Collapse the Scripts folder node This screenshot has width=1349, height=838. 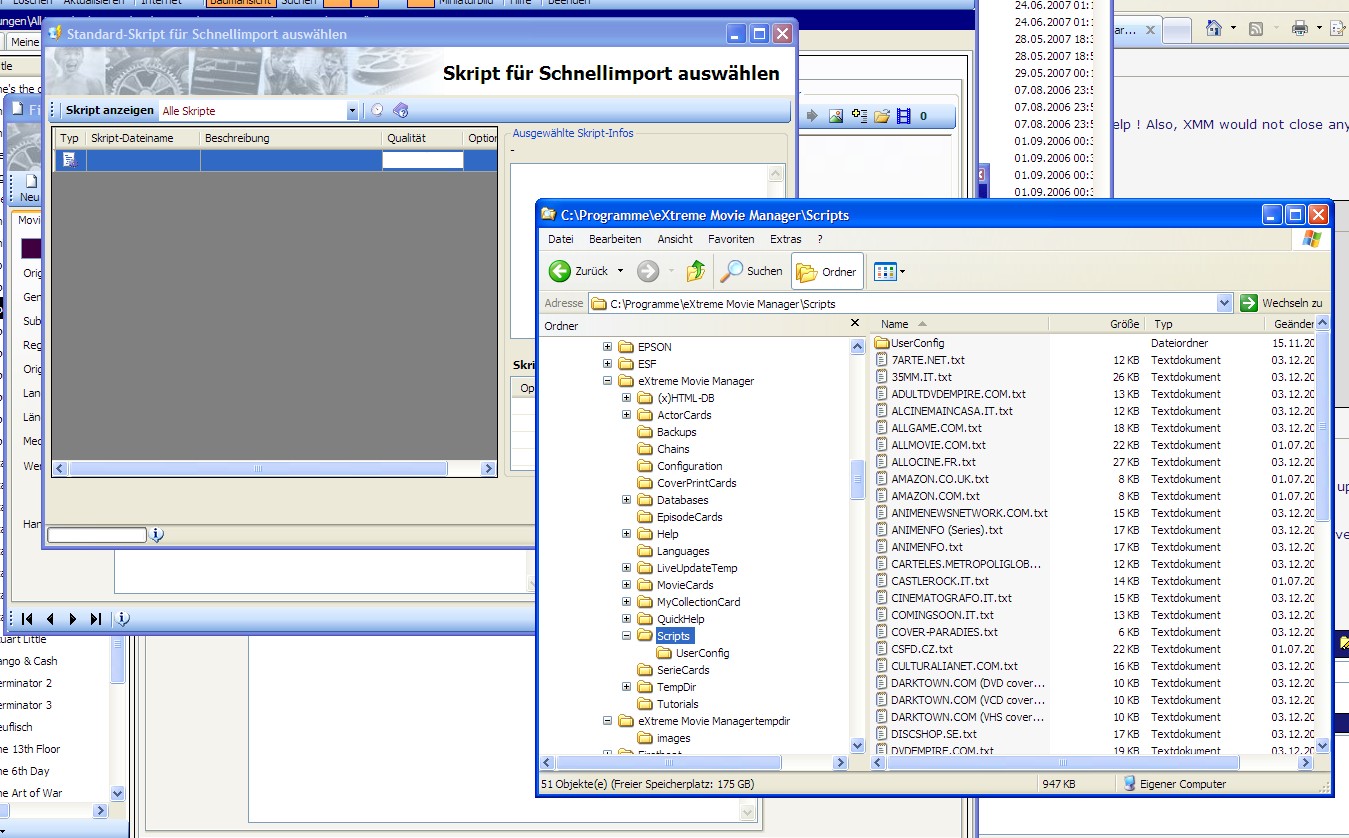coord(626,636)
